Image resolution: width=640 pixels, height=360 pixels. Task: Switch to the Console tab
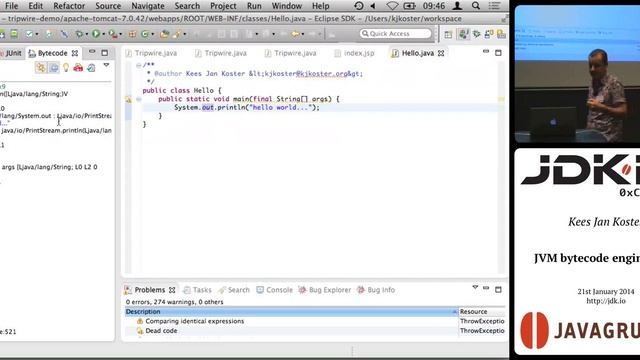click(274, 290)
